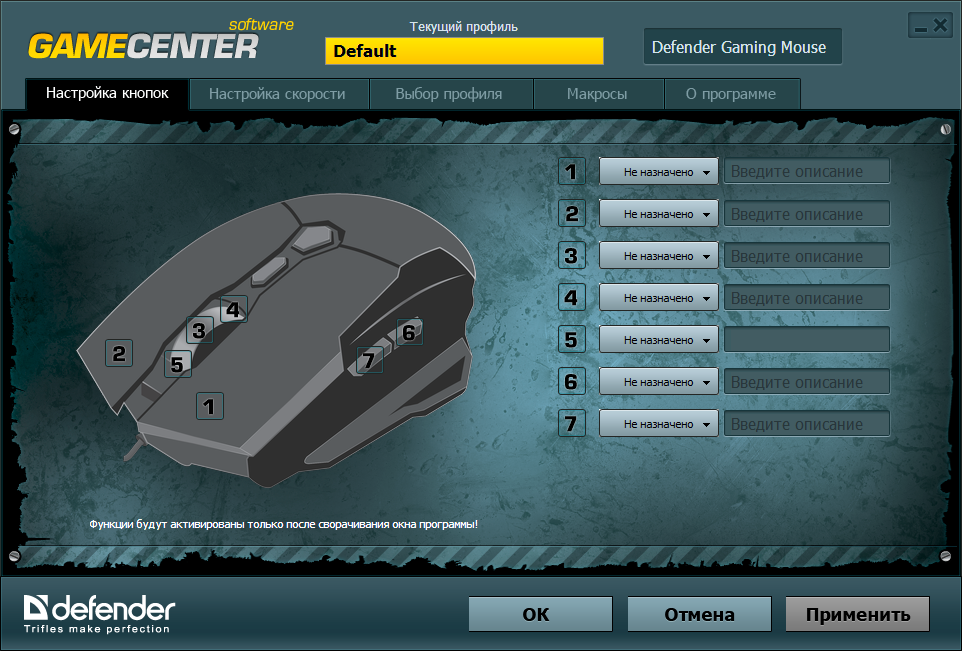Viewport: 962px width, 651px height.
Task: Close the GameCenter window
Action: tap(940, 26)
